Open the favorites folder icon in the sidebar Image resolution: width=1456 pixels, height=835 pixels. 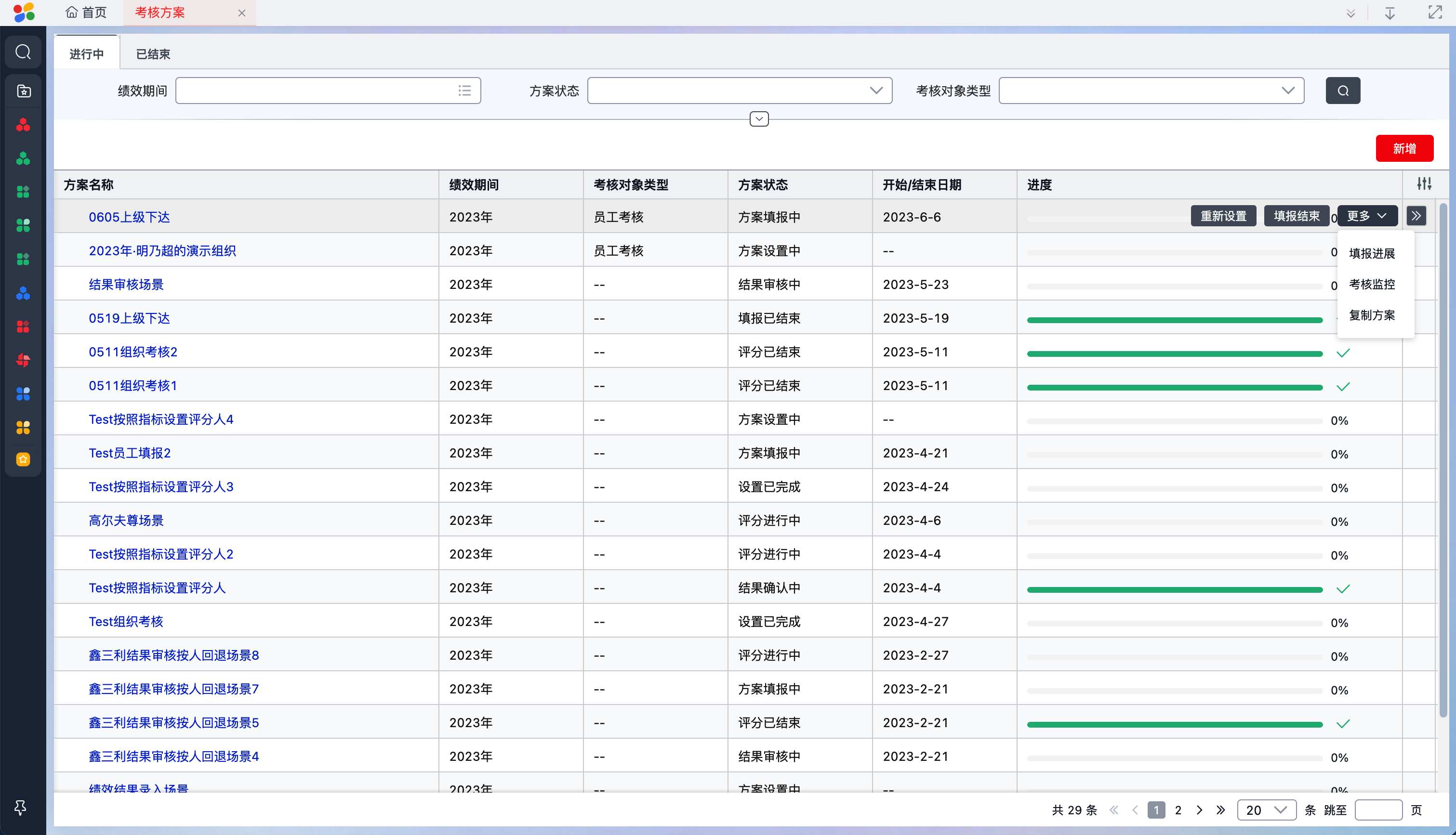pos(23,91)
